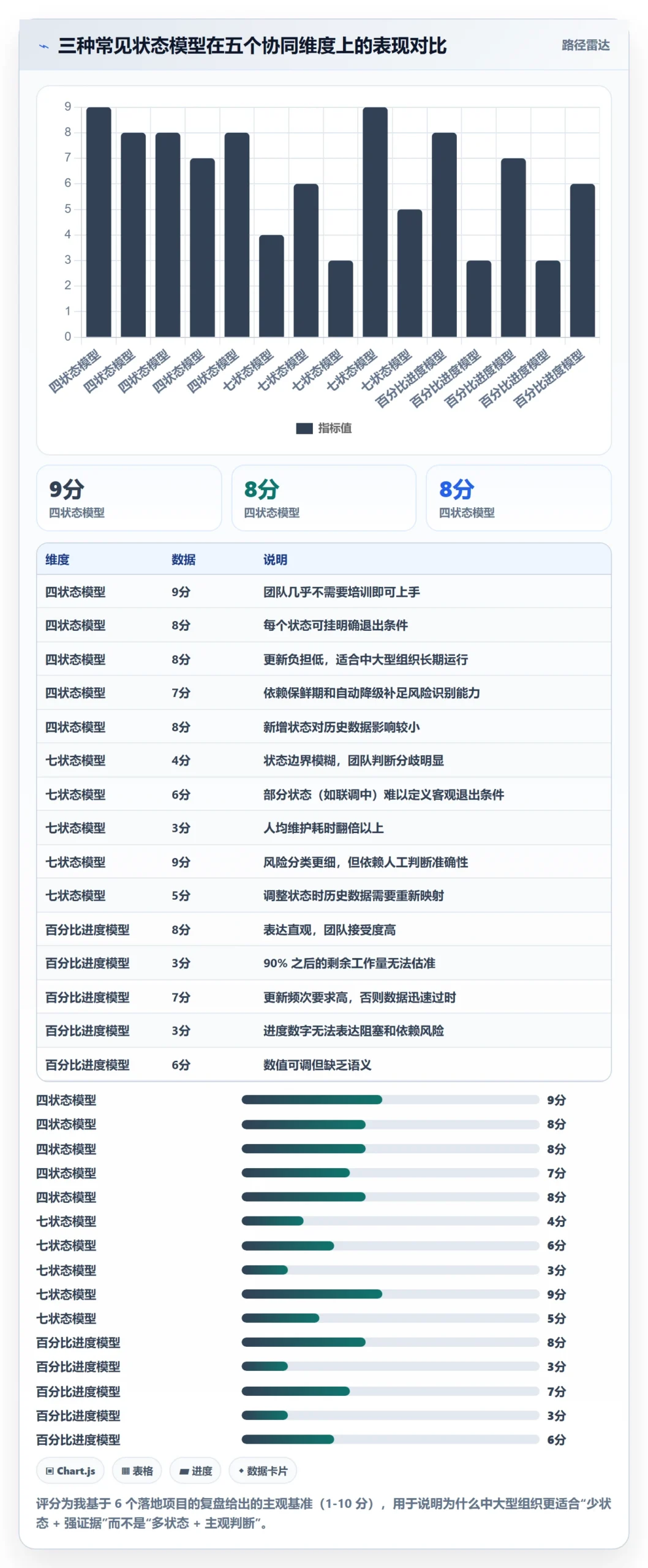Click the 表格 tag chip
Viewport: 648px width, 1568px height.
coord(137,1471)
